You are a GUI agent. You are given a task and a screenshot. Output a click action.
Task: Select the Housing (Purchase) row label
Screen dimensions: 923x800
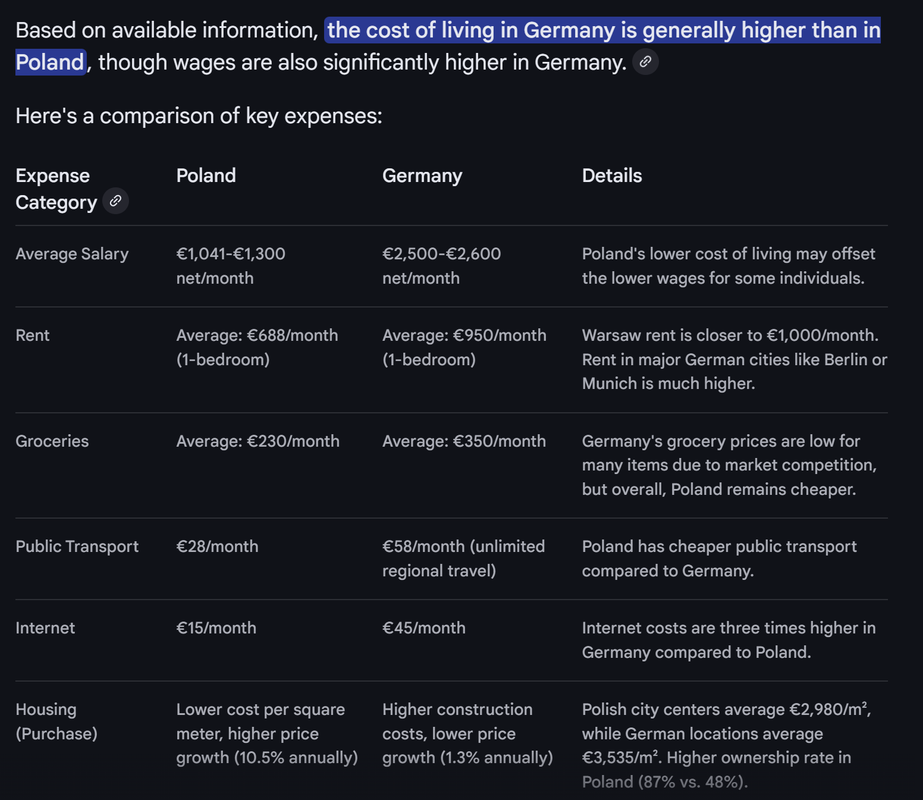pyautogui.click(x=56, y=721)
